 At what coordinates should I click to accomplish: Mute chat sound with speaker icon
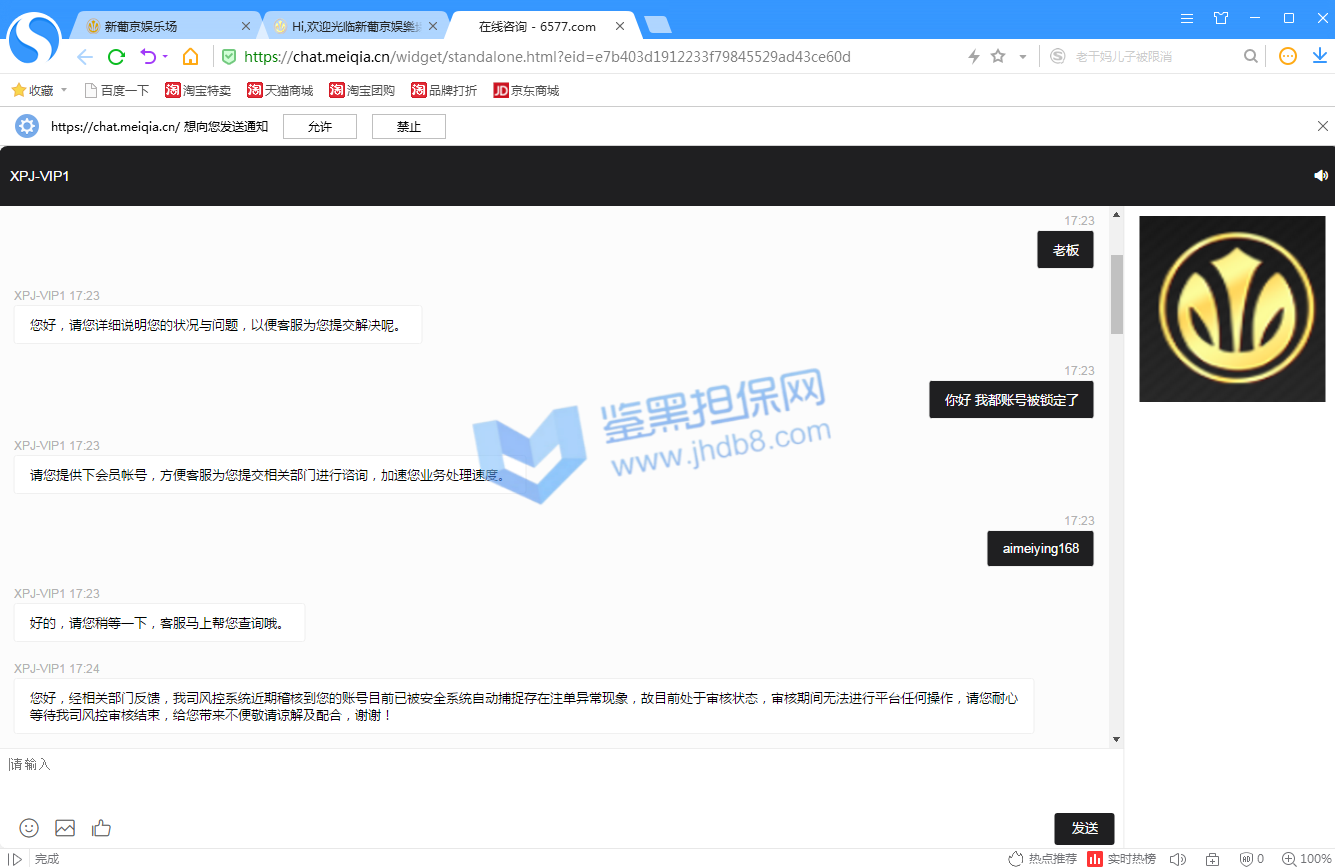point(1320,176)
